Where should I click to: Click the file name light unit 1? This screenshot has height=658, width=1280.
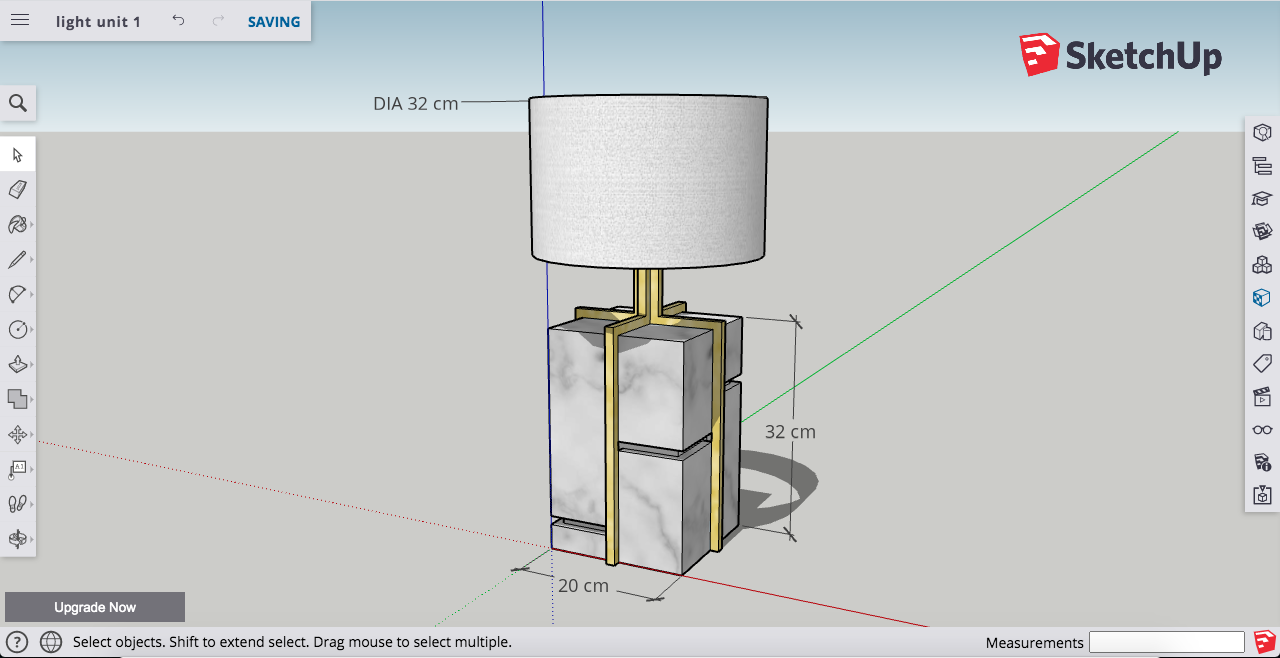(x=98, y=22)
